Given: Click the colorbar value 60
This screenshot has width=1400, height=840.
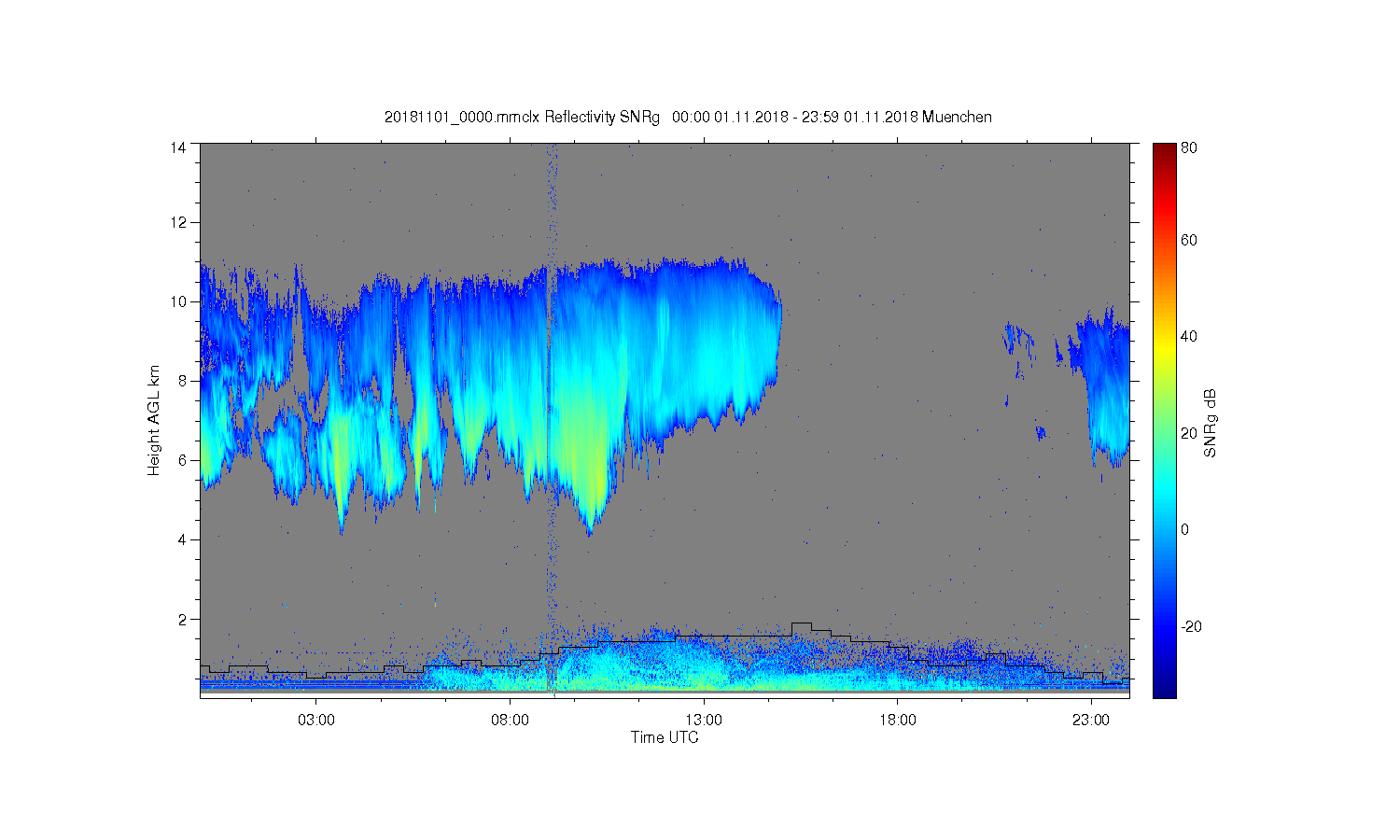Looking at the screenshot, I should (1189, 240).
